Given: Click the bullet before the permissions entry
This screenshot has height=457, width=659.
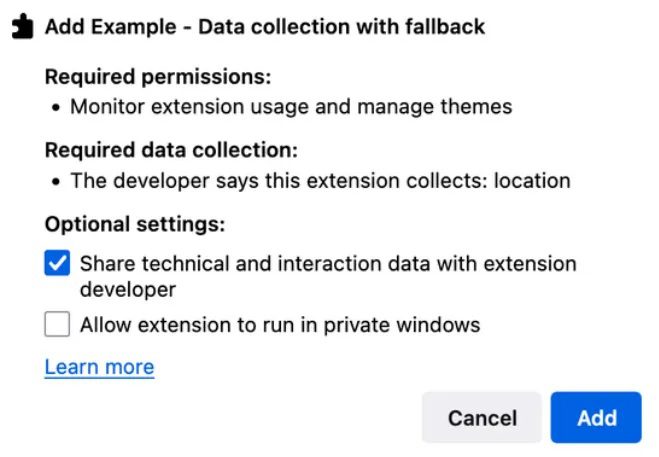Looking at the screenshot, I should click(56, 106).
